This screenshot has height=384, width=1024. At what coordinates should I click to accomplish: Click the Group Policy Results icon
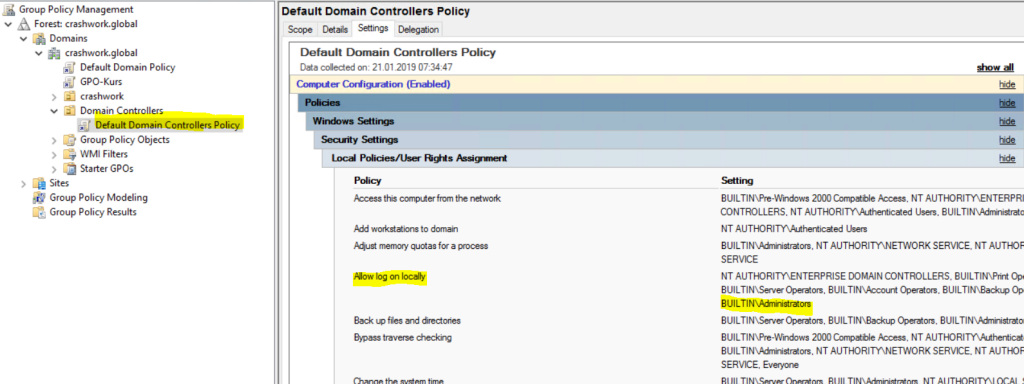click(x=39, y=212)
